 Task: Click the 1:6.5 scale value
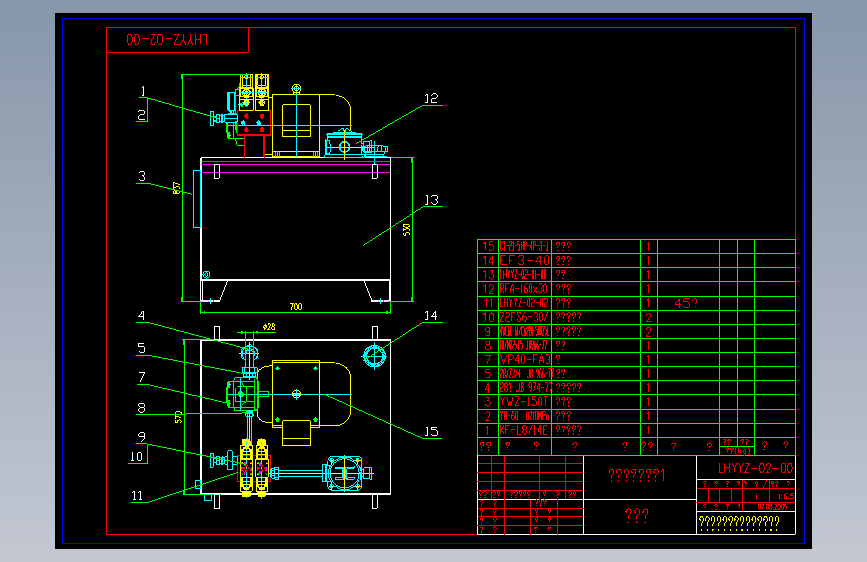pyautogui.click(x=785, y=496)
